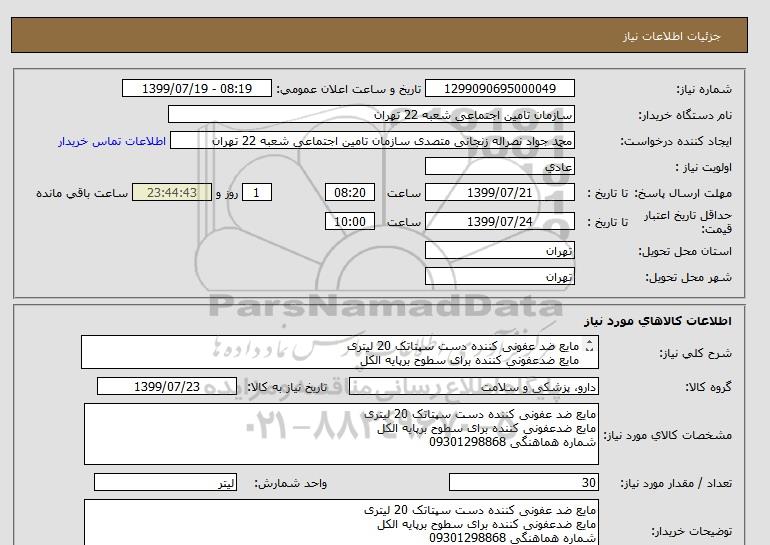The height and width of the screenshot is (545, 770).
Task: Select the priority field showing عادي
Action: click(x=499, y=166)
